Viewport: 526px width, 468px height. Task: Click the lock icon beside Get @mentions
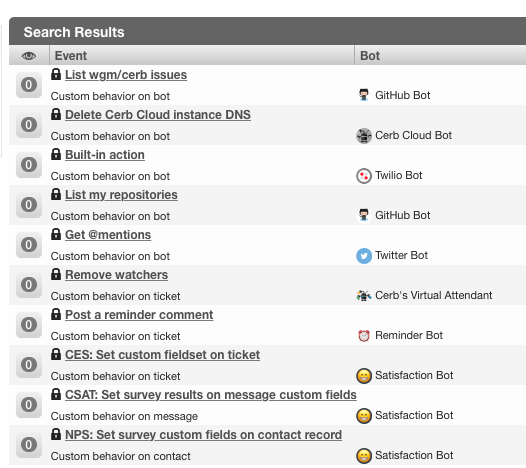coord(56,234)
